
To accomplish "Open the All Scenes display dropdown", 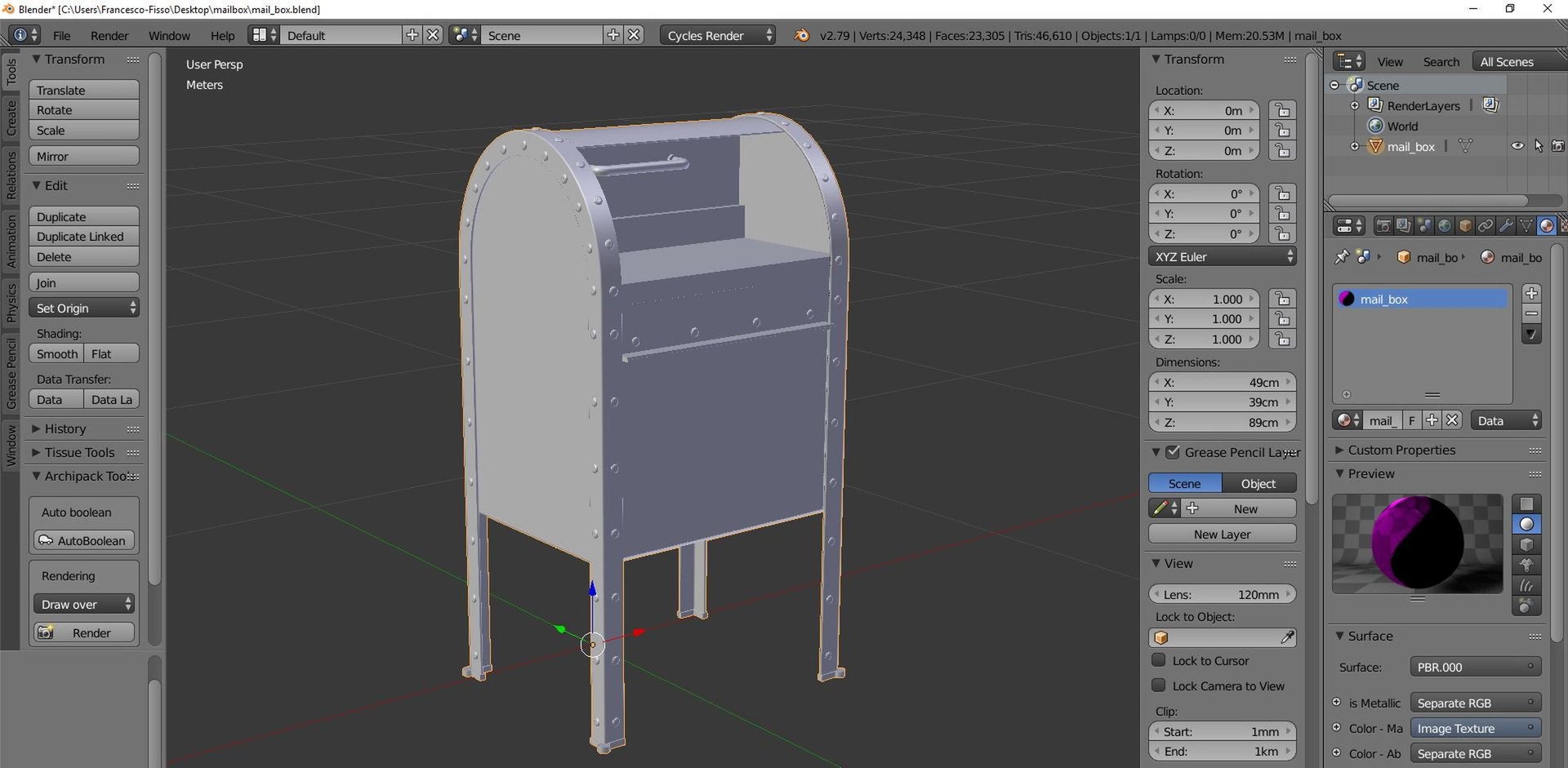I will 1519,61.
